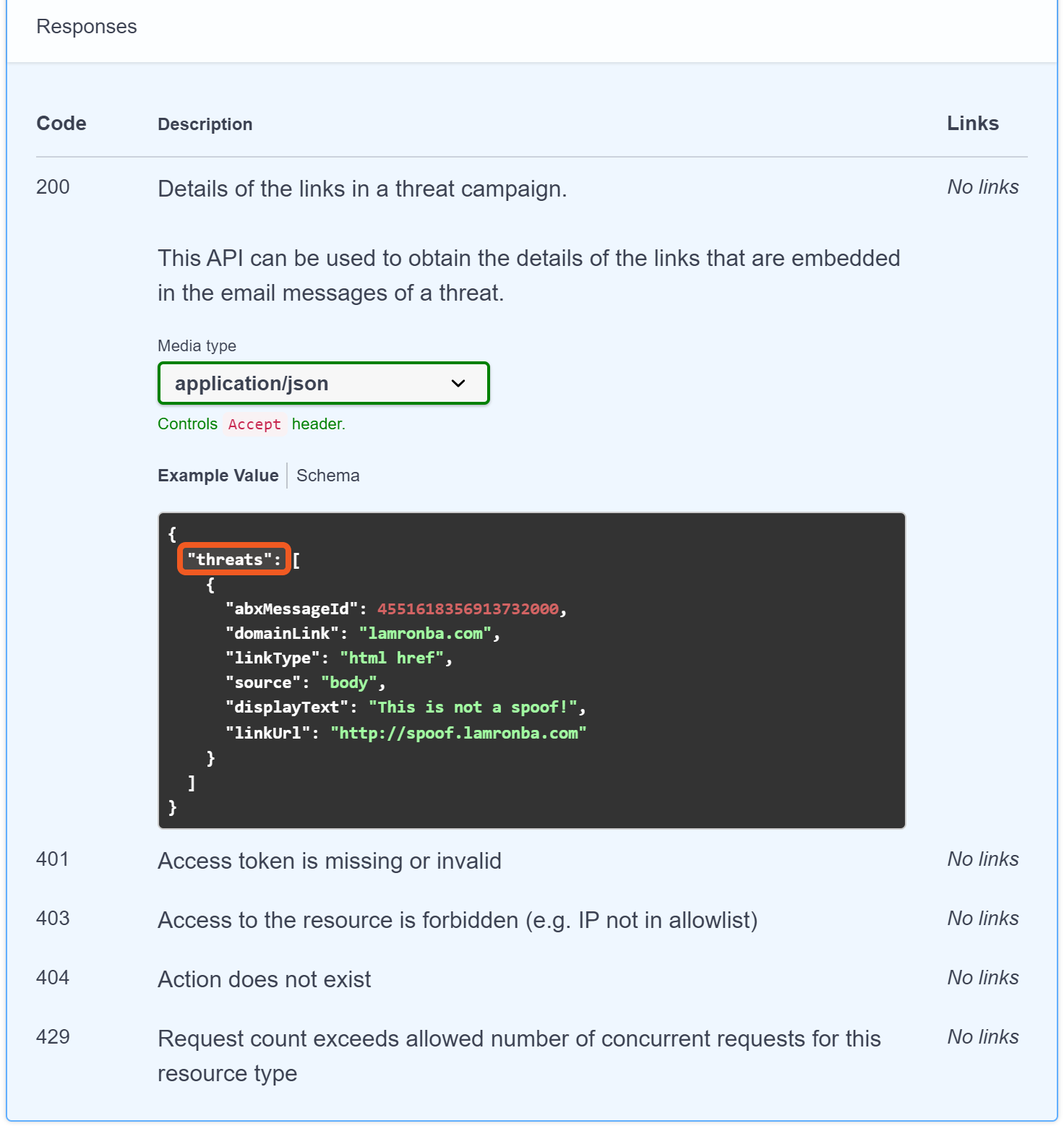Click the 403 response code
Image resolution: width=1064 pixels, height=1126 pixels.
[x=53, y=919]
